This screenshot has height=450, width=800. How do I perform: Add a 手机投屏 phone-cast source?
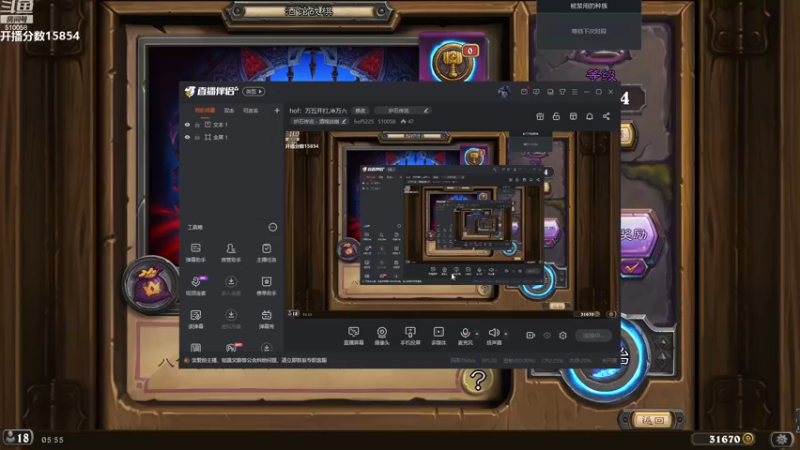tap(410, 336)
